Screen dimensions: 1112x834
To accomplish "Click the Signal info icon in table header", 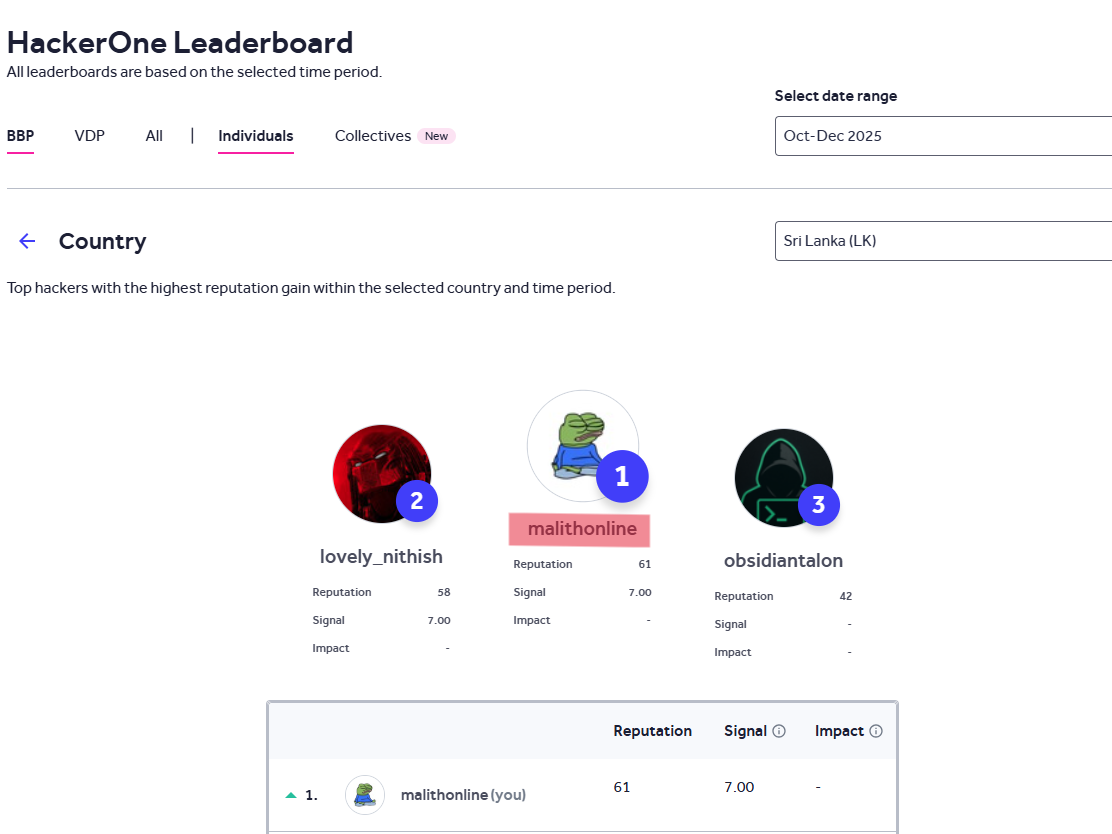I will 778,730.
